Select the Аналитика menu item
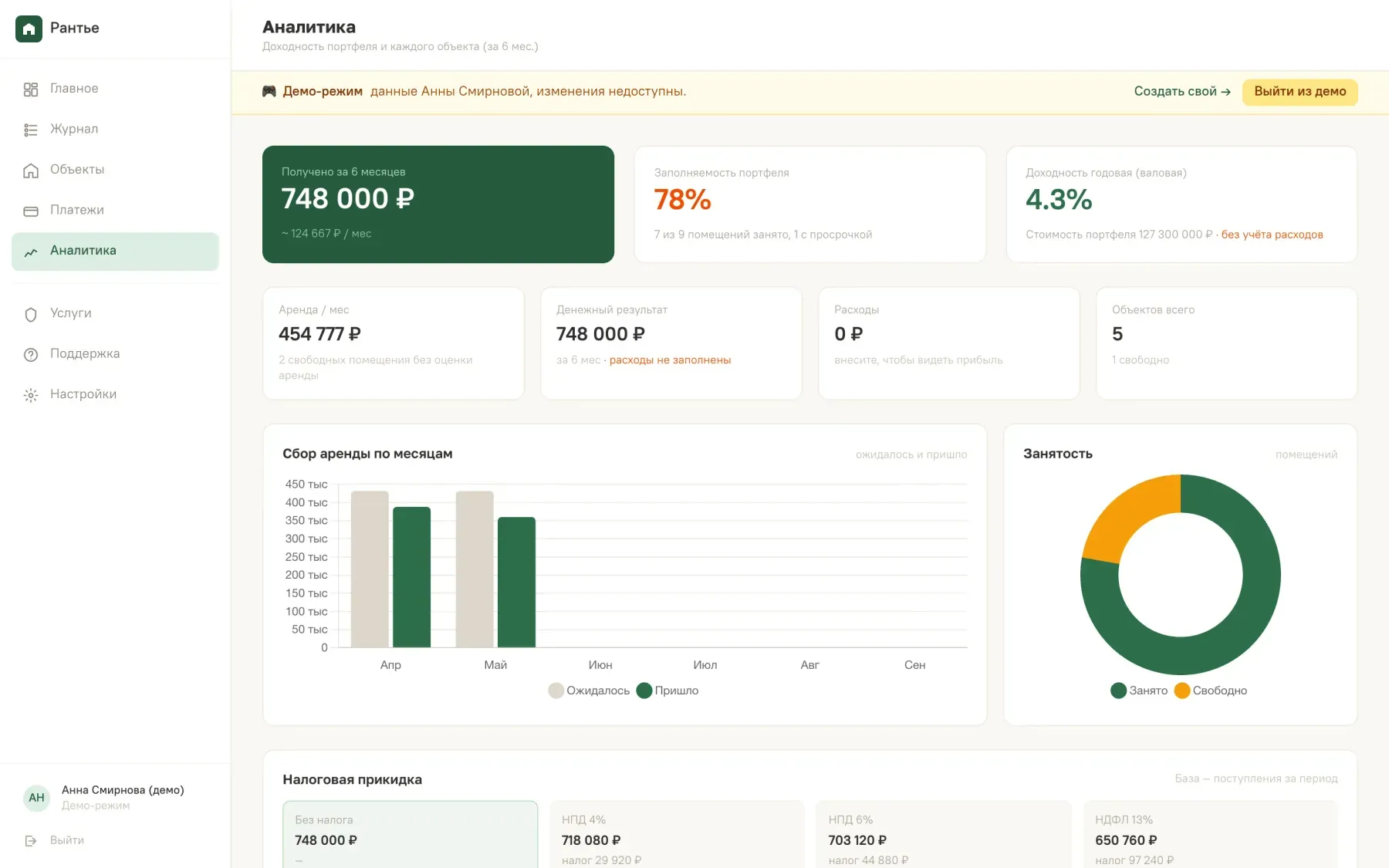This screenshot has width=1389, height=868. click(x=116, y=252)
